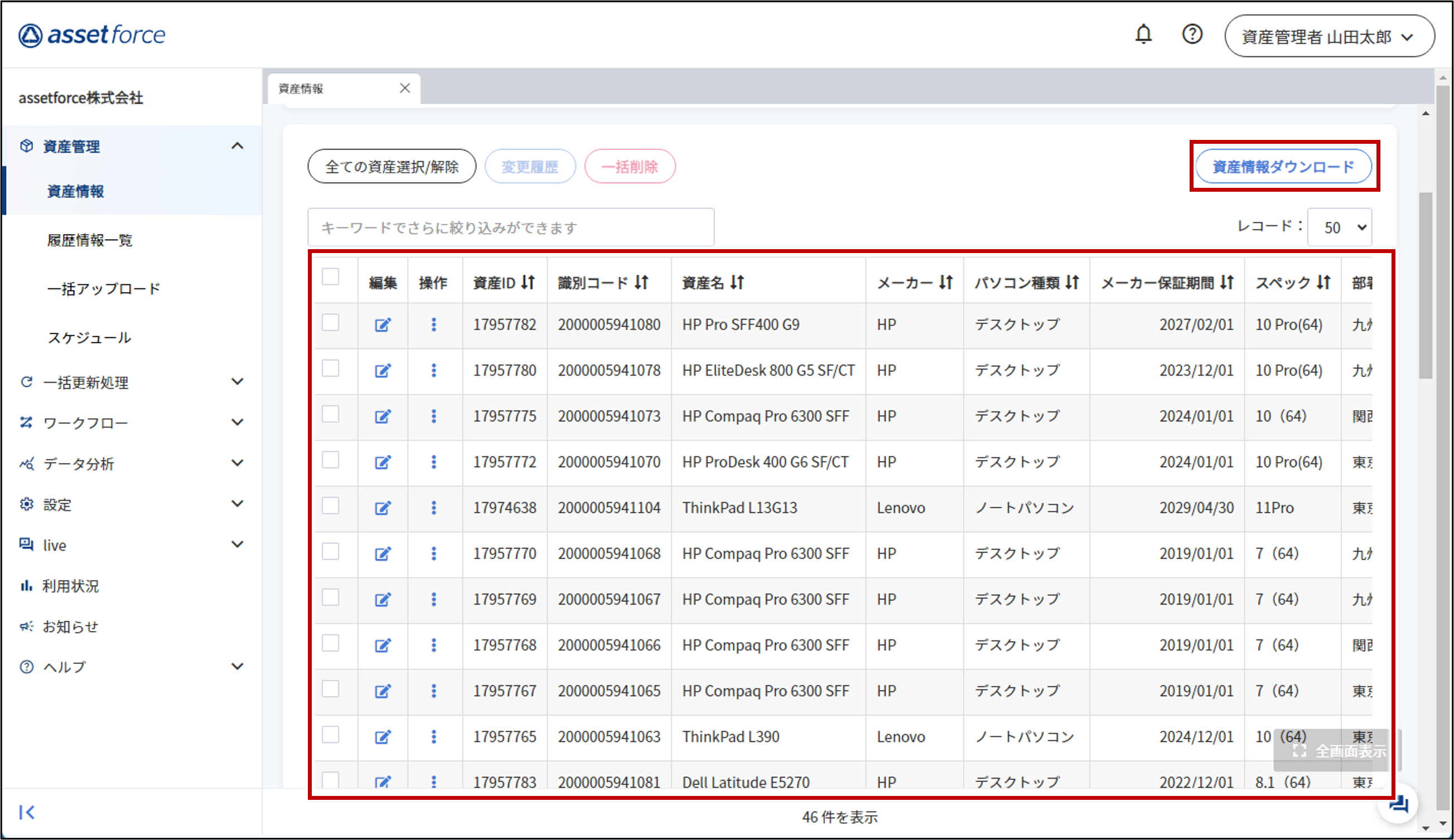The image size is (1454, 840).
Task: Open the レコード count dropdown showing 50
Action: [x=1339, y=227]
